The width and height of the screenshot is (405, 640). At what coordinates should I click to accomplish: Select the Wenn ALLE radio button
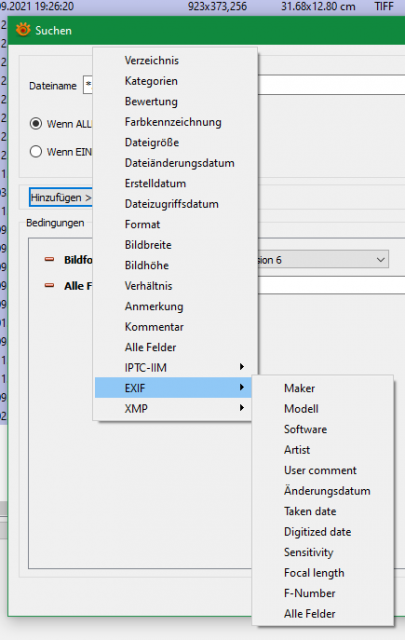click(36, 124)
